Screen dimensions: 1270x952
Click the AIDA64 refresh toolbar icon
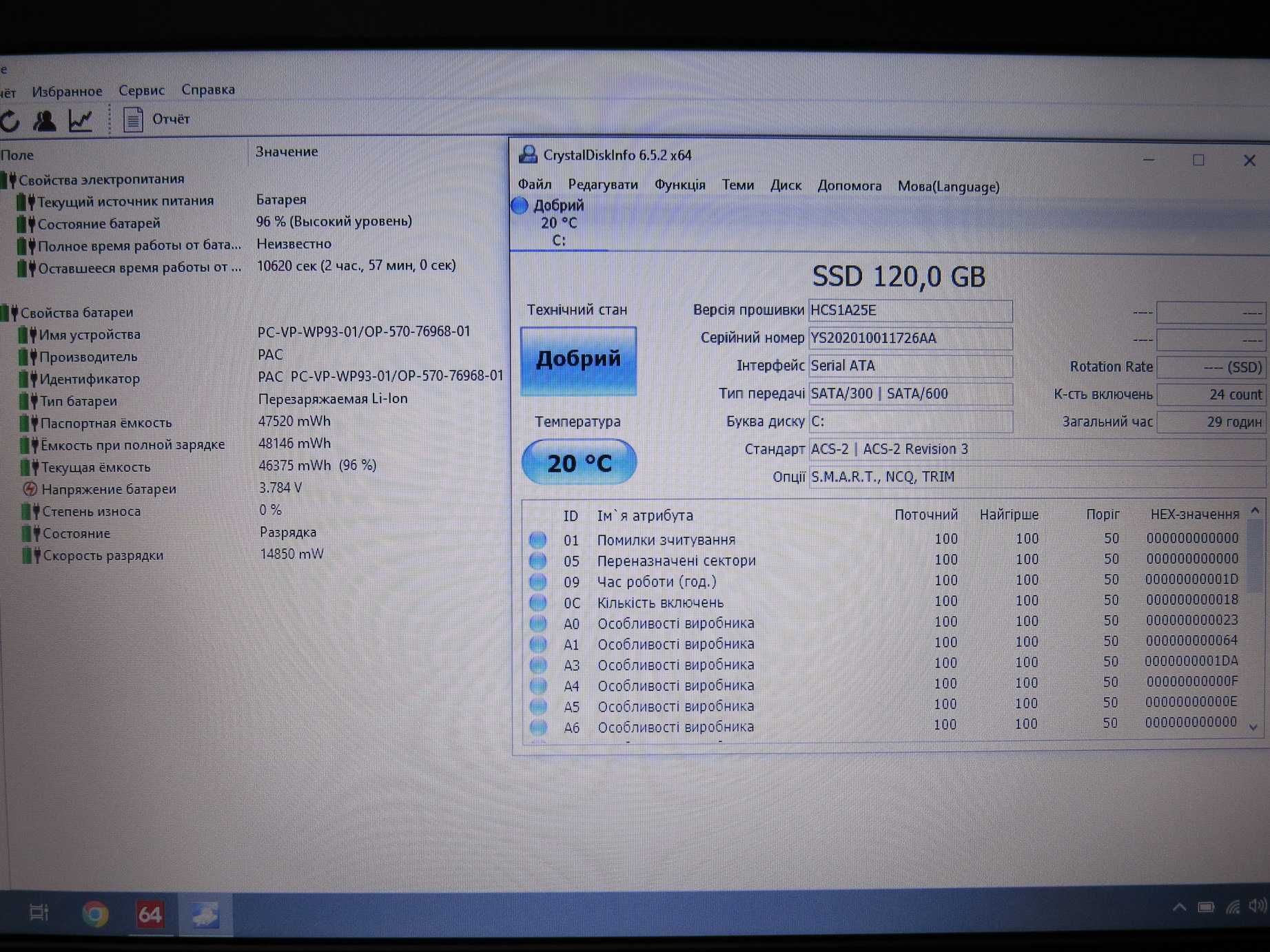coord(10,121)
